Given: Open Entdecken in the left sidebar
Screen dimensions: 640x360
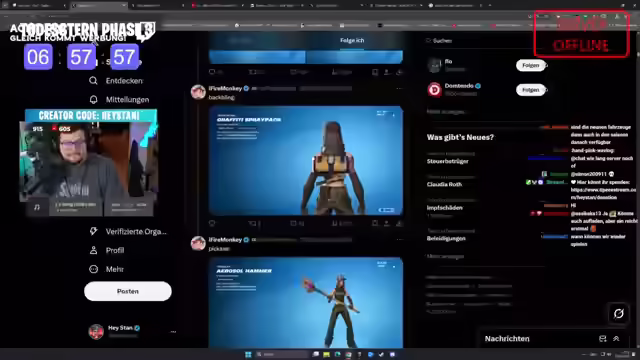Looking at the screenshot, I should pos(124,81).
